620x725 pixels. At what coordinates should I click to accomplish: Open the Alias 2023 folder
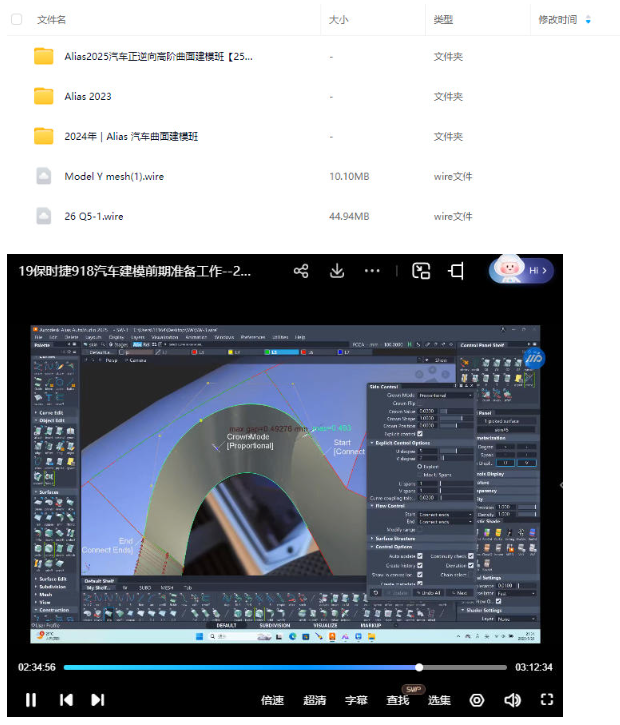[88, 97]
